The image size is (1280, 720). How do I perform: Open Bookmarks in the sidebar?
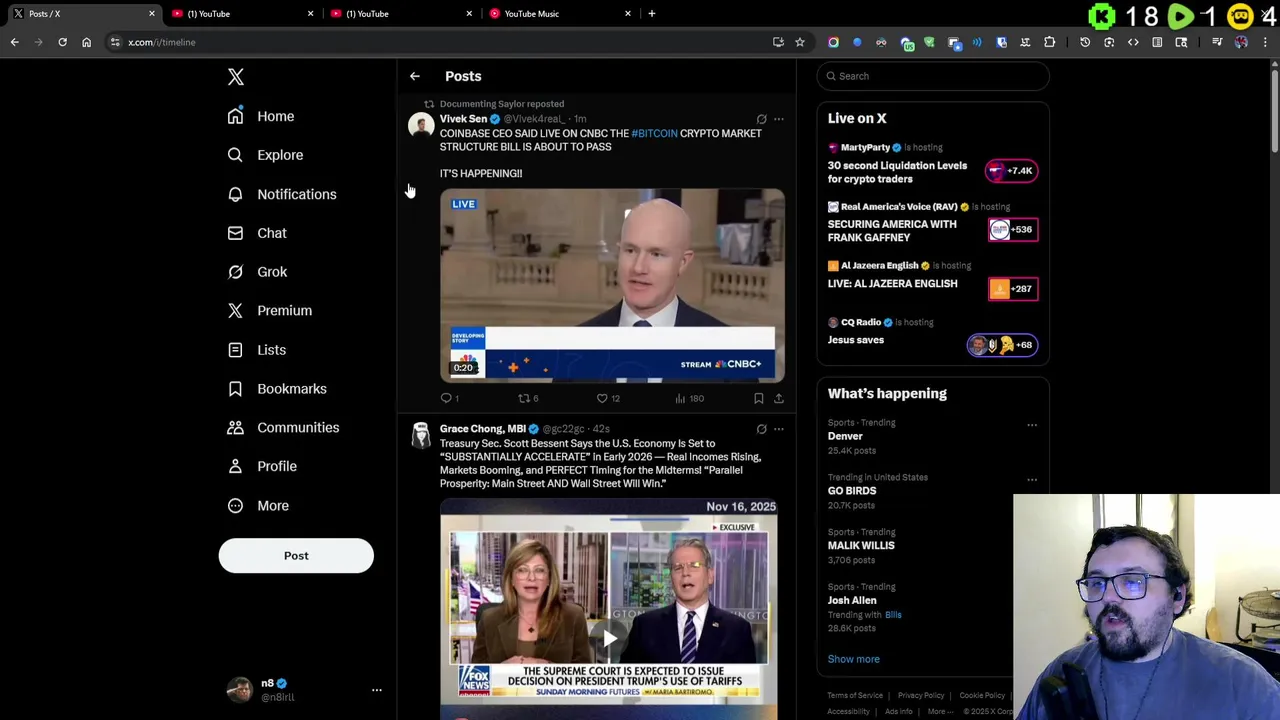point(277,389)
